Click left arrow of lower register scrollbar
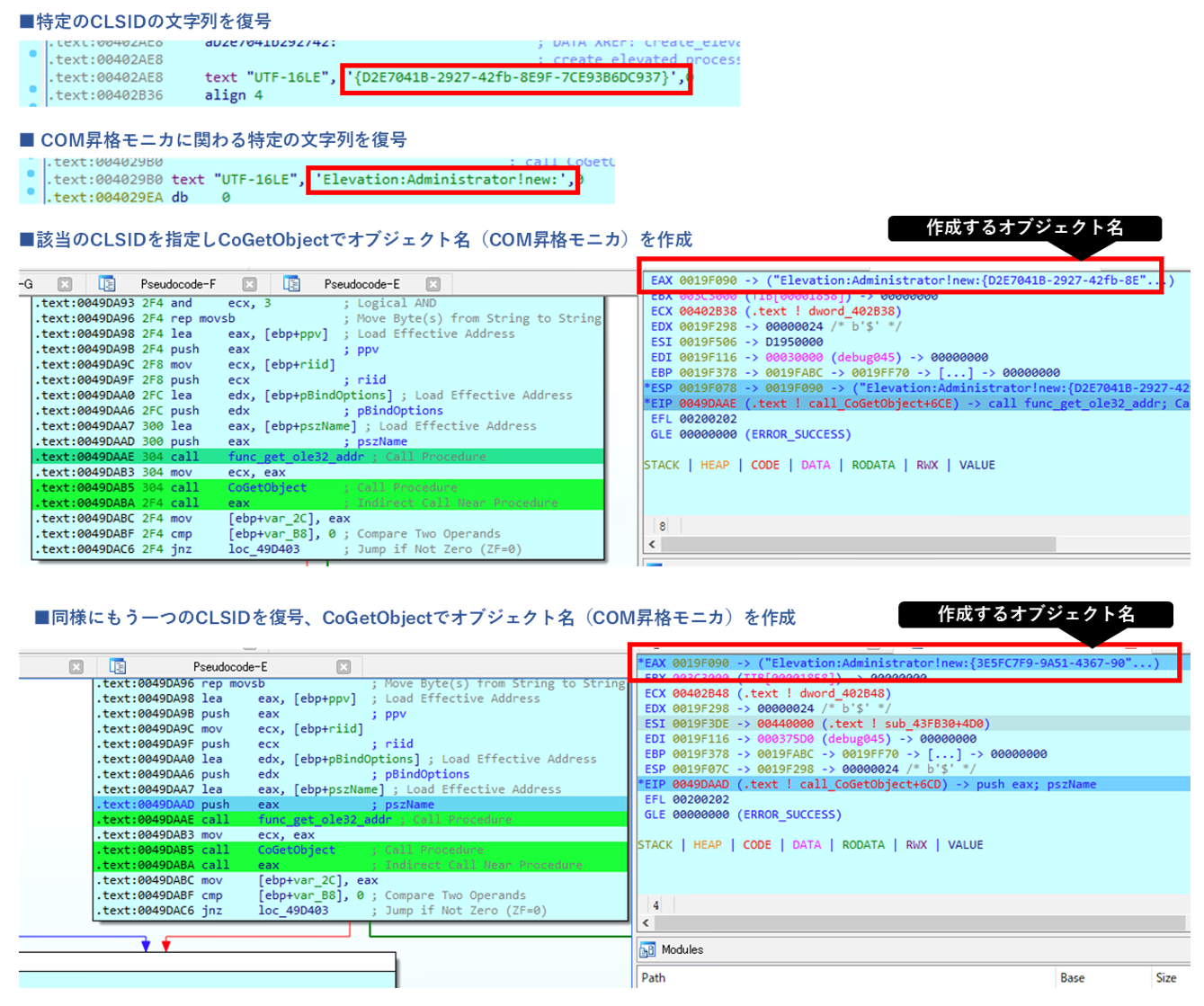 pos(648,923)
